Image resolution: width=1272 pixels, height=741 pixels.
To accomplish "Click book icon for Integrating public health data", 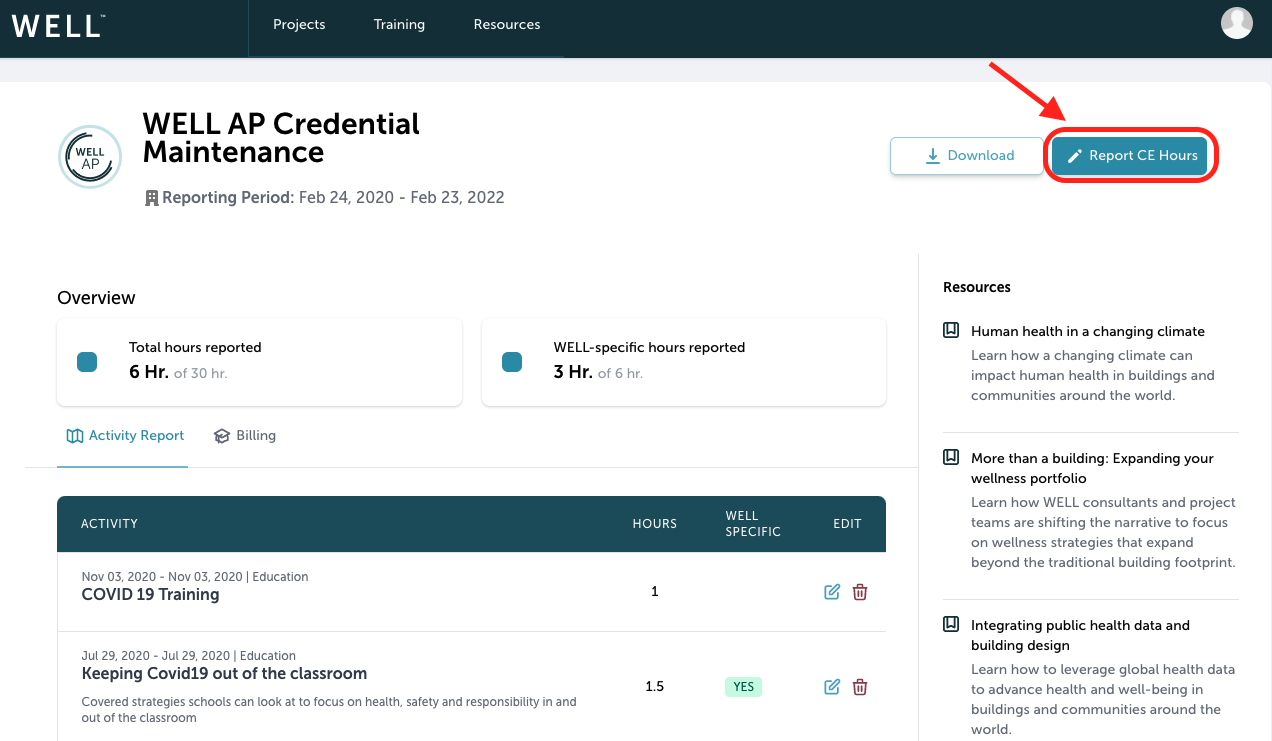I will click(951, 625).
